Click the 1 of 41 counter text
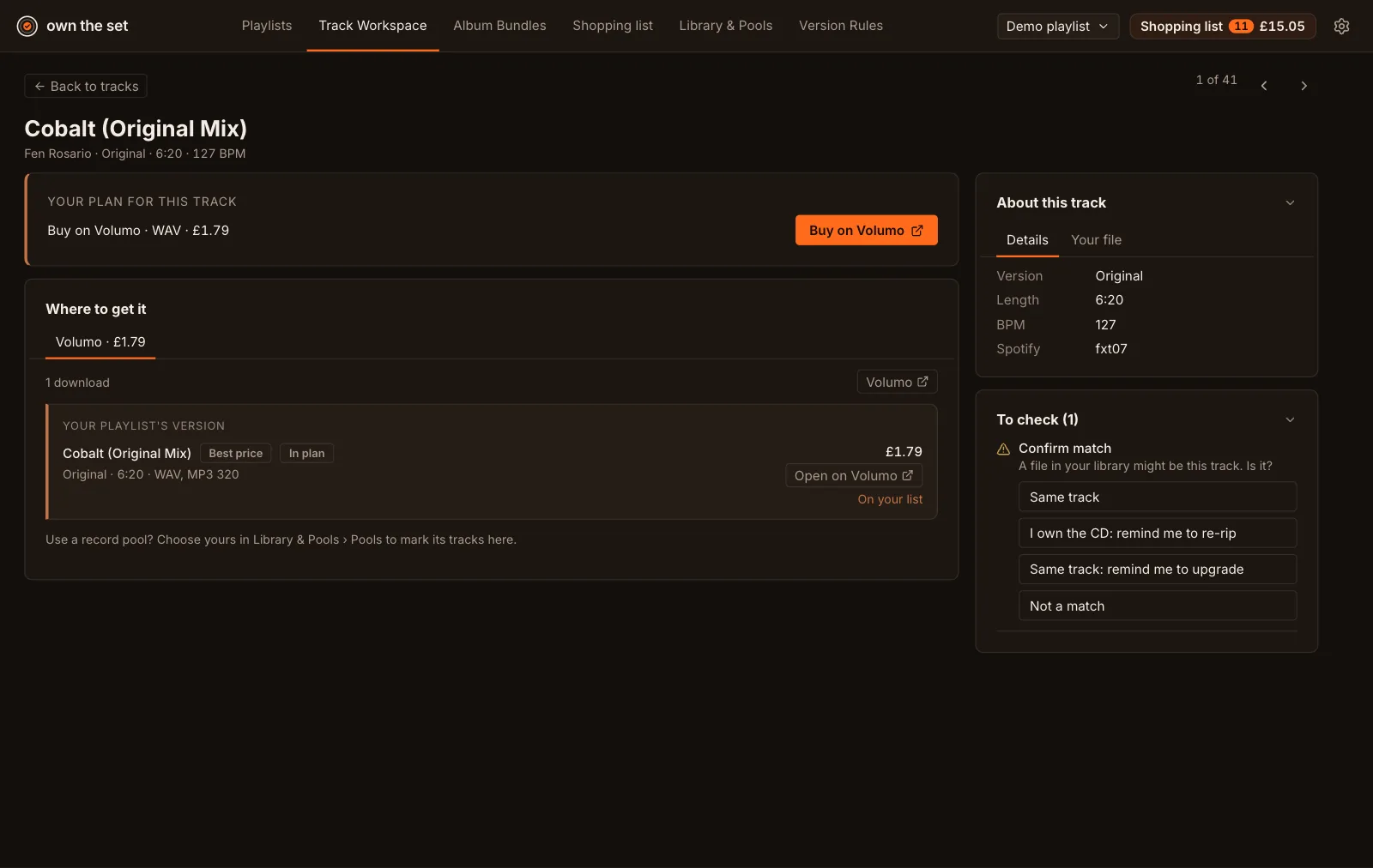 point(1216,80)
